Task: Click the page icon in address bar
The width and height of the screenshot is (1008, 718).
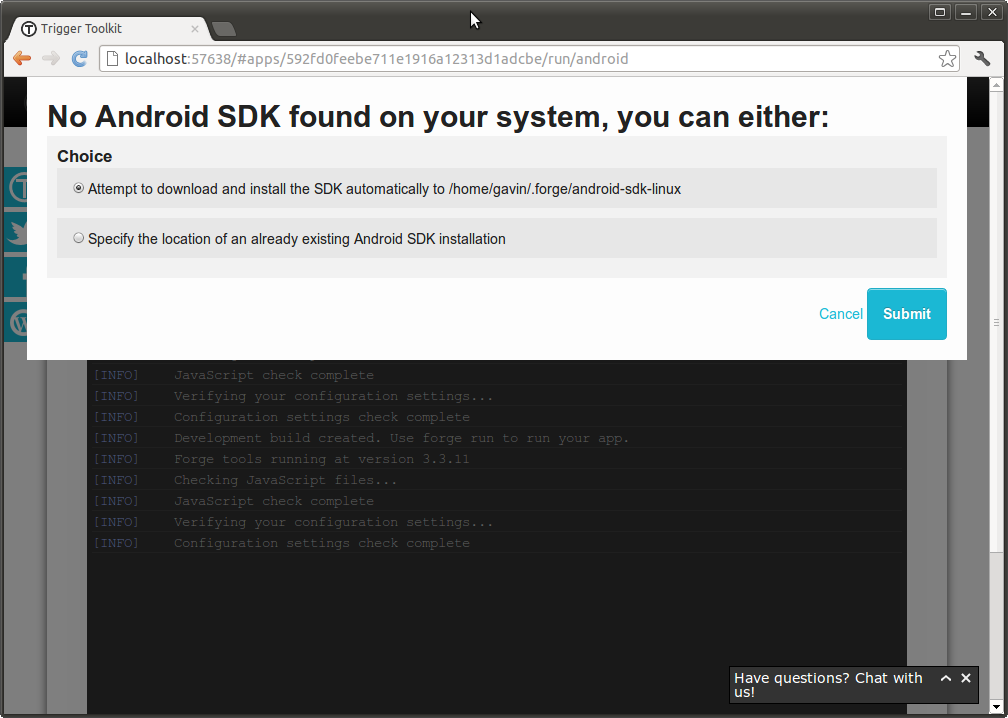Action: click(112, 58)
